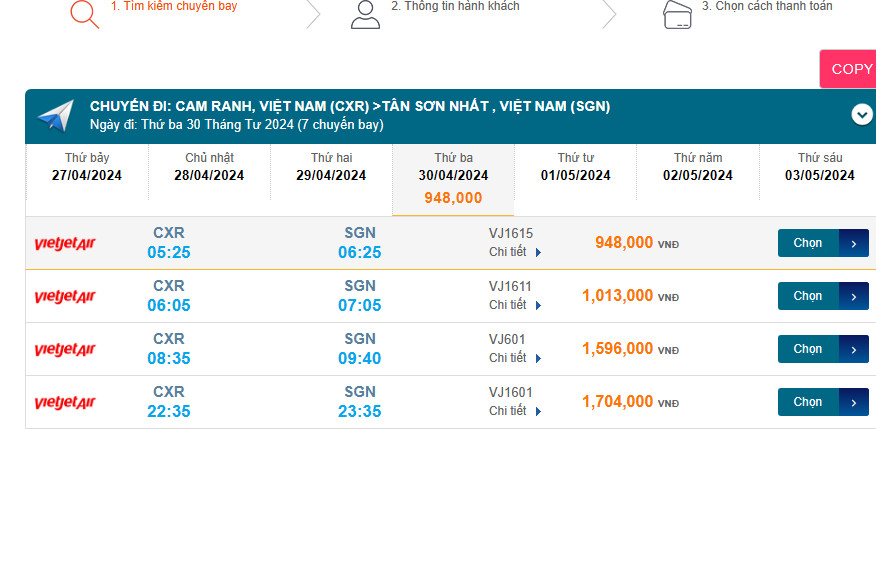Pick the Thứ sáu 03/05/2024 date

click(819, 167)
